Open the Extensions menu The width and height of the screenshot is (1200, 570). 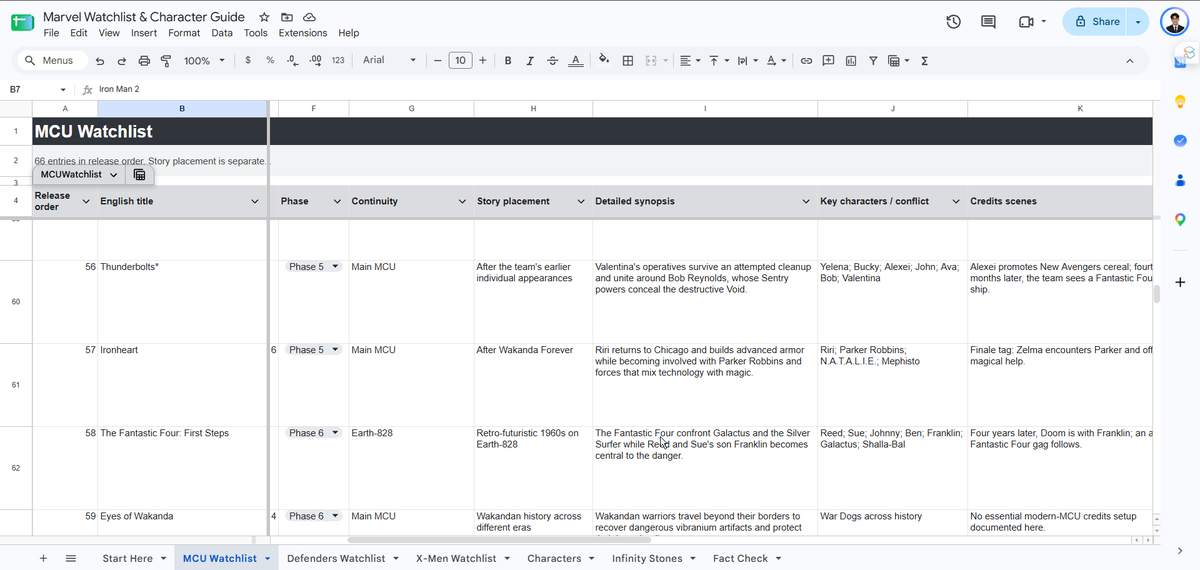(x=303, y=33)
